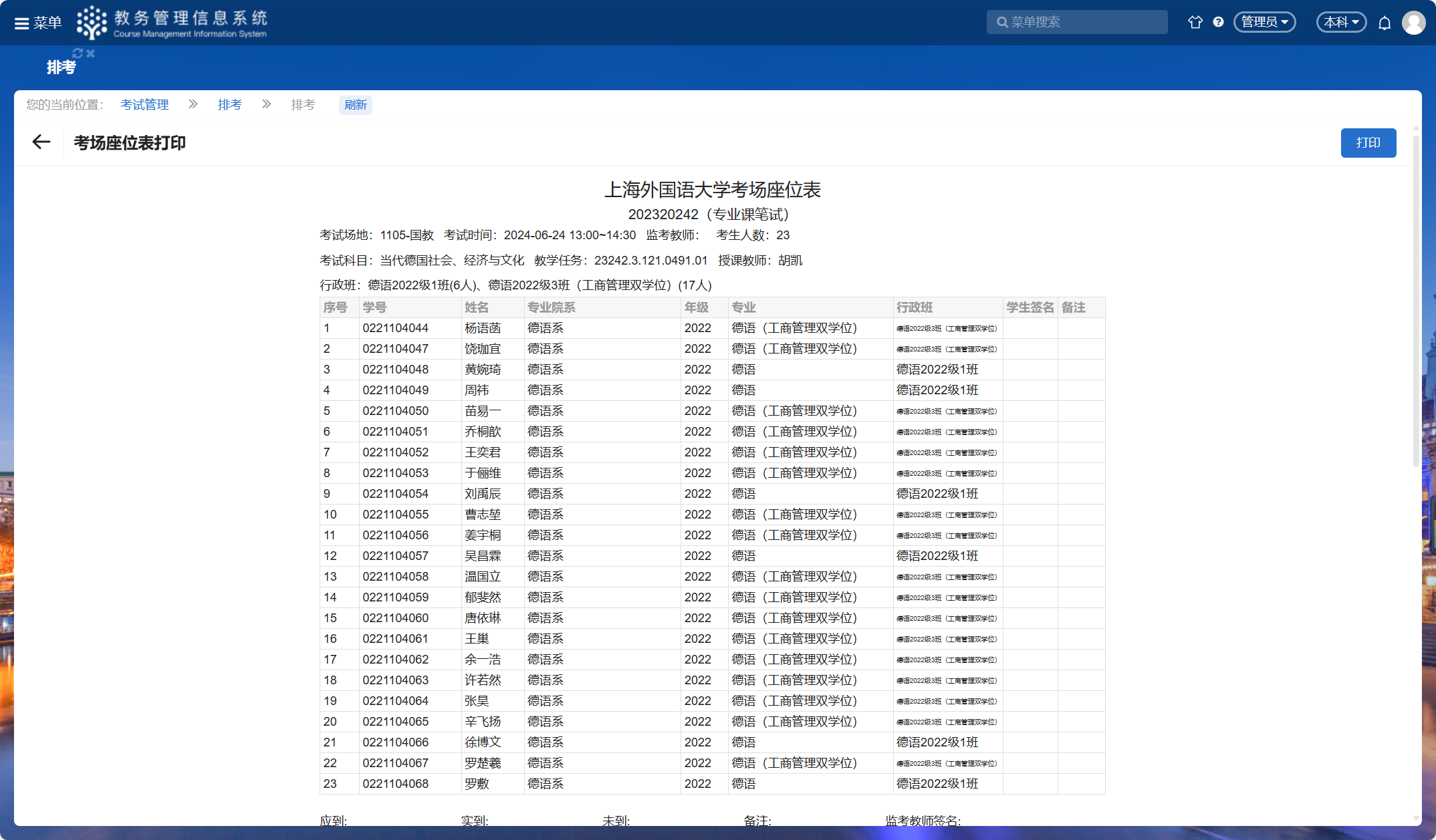Image resolution: width=1436 pixels, height=840 pixels.
Task: Click the 学号 column header
Action: [x=374, y=307]
